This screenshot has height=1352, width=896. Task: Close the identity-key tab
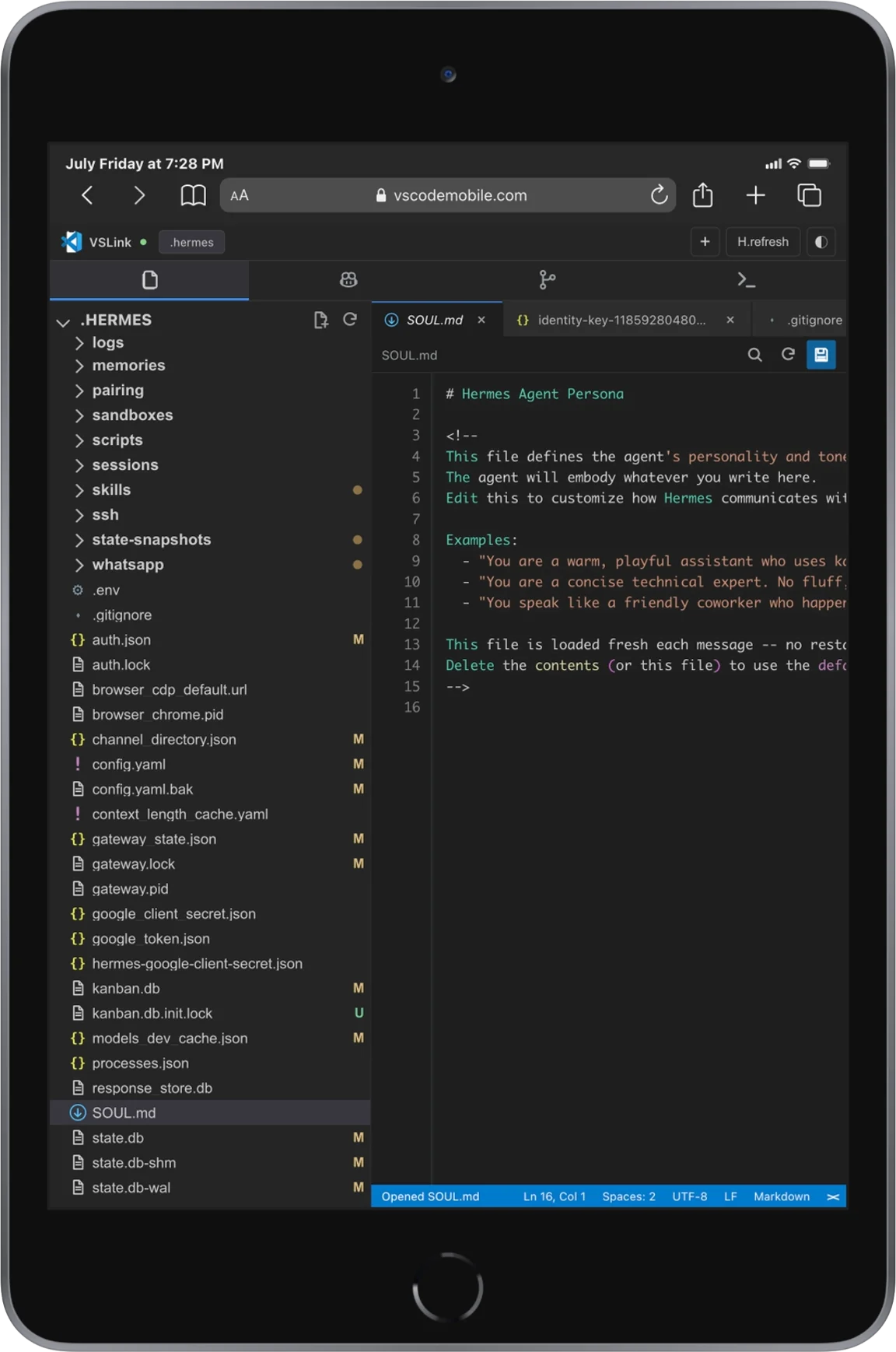click(x=730, y=320)
